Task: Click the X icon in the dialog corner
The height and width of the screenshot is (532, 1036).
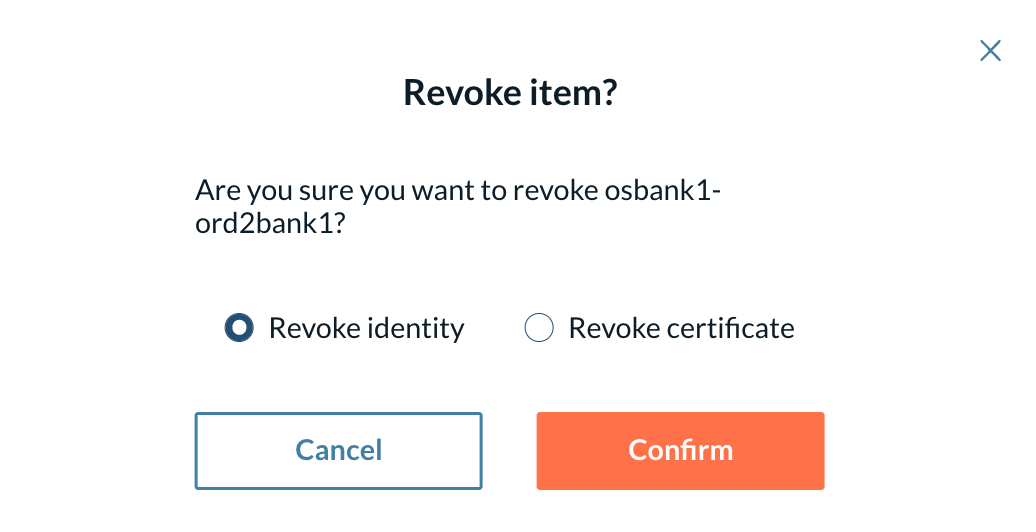Action: coord(990,50)
